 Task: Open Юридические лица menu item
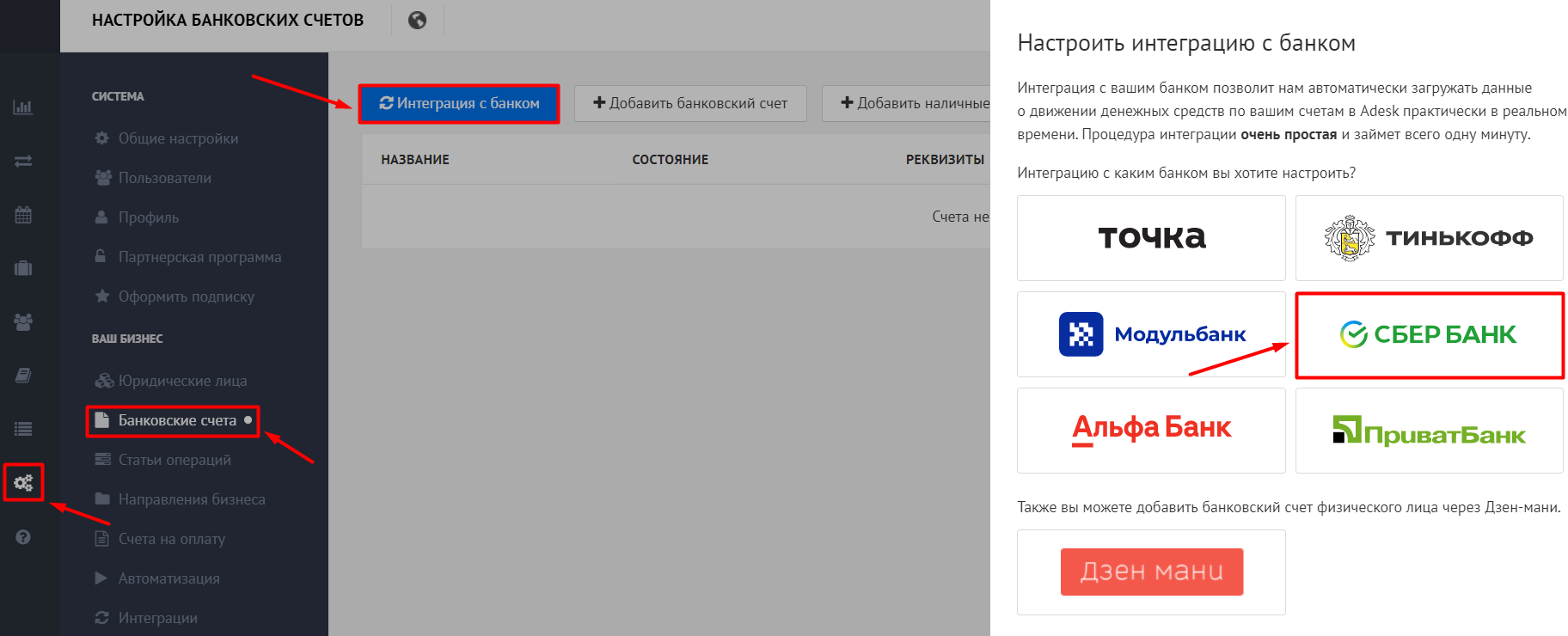coord(182,381)
